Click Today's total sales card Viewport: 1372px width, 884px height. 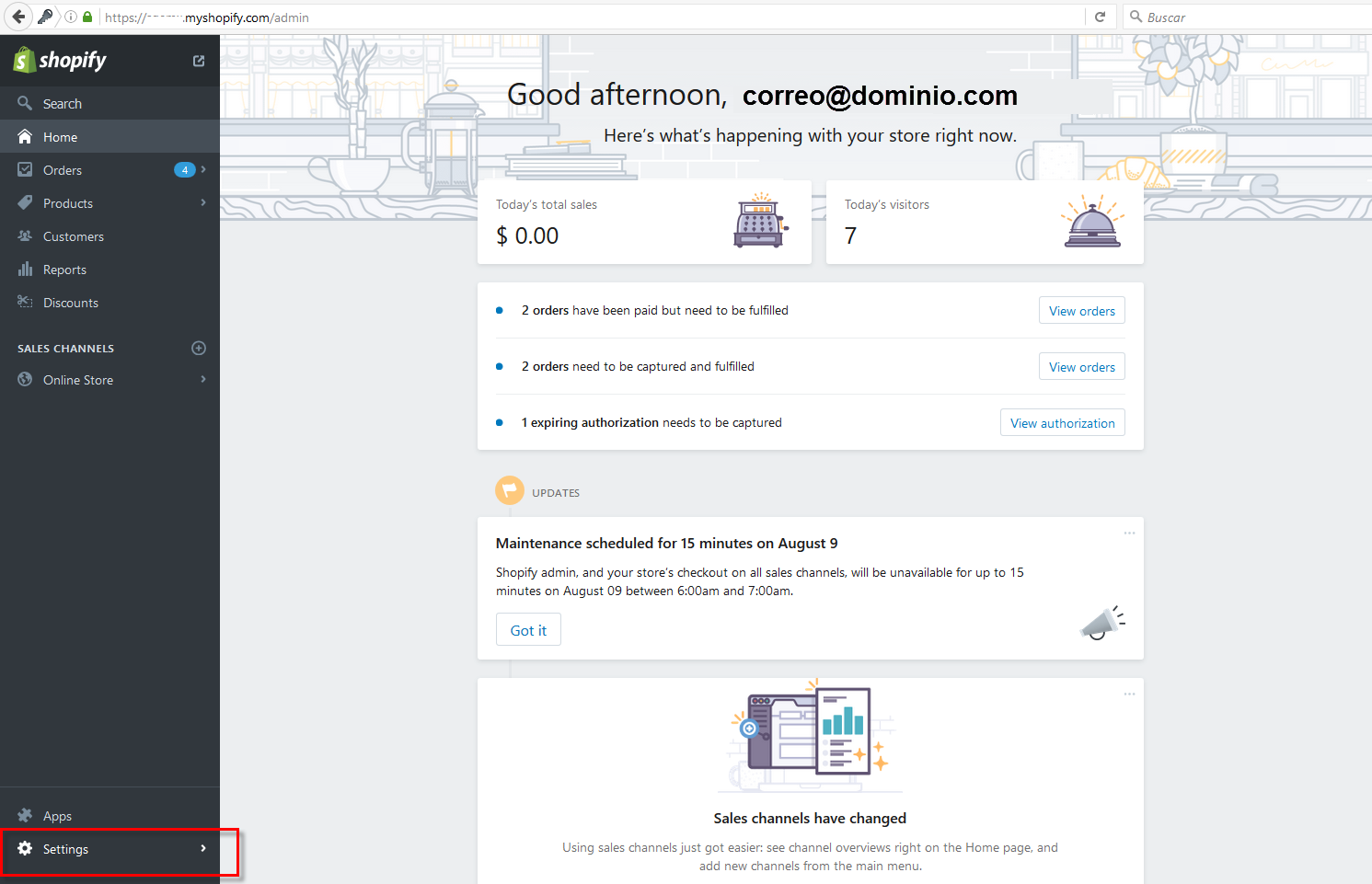[x=644, y=222]
